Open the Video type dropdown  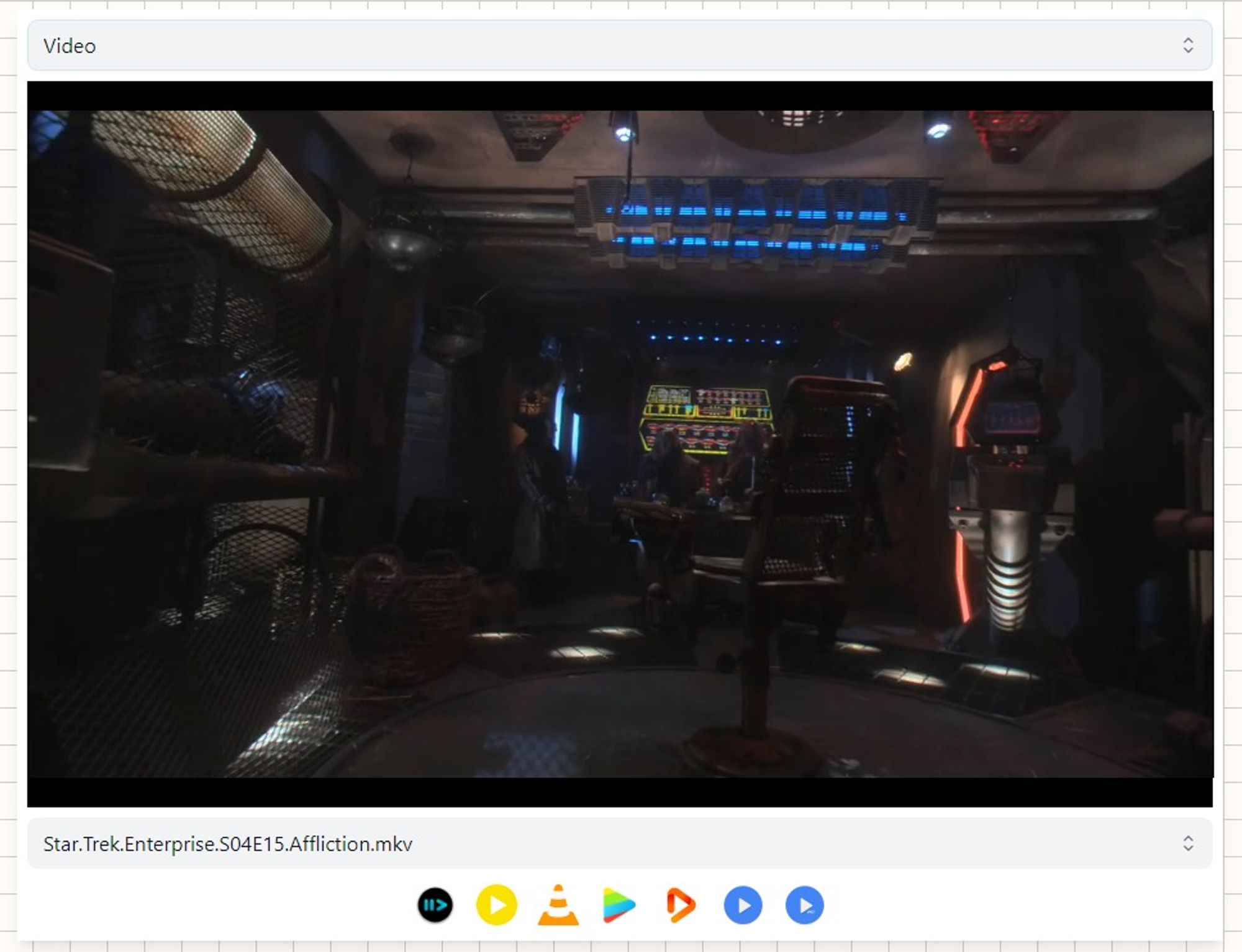click(x=620, y=45)
